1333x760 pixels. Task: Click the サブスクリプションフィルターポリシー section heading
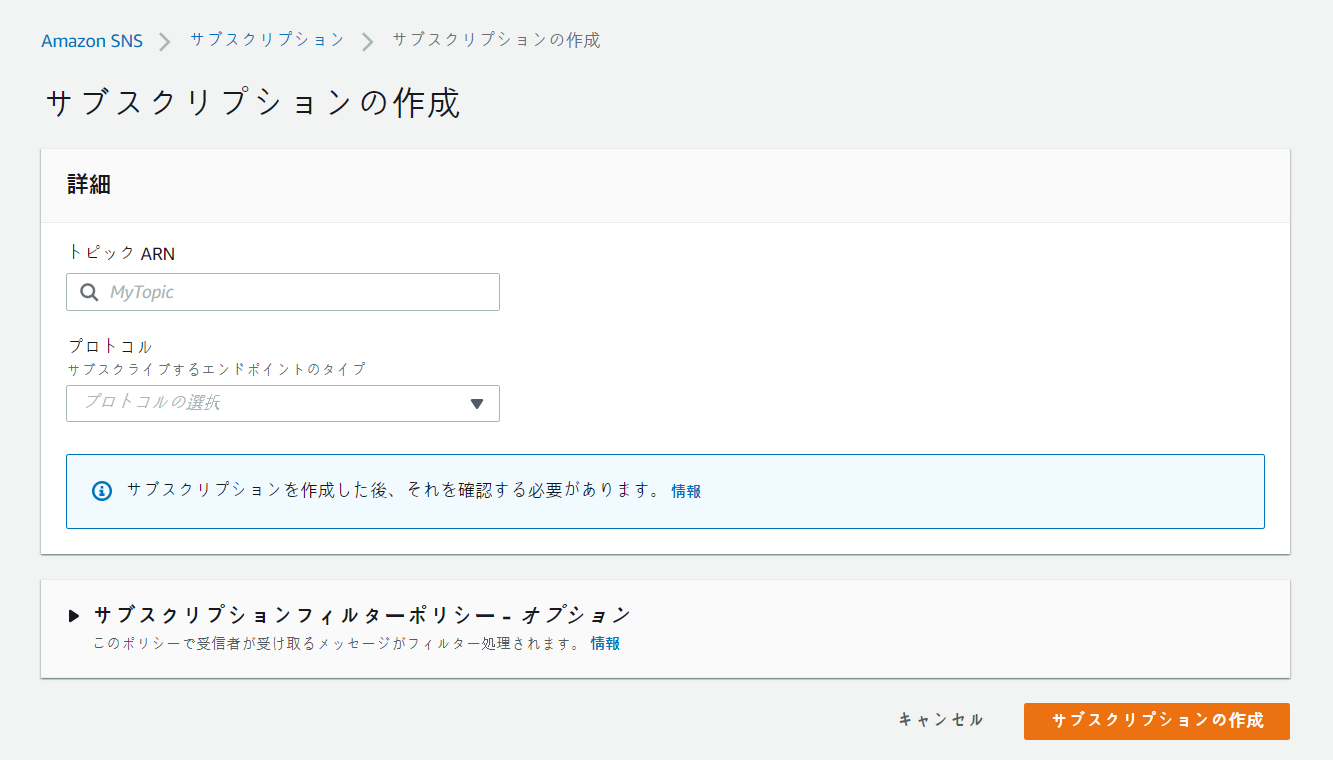(362, 615)
